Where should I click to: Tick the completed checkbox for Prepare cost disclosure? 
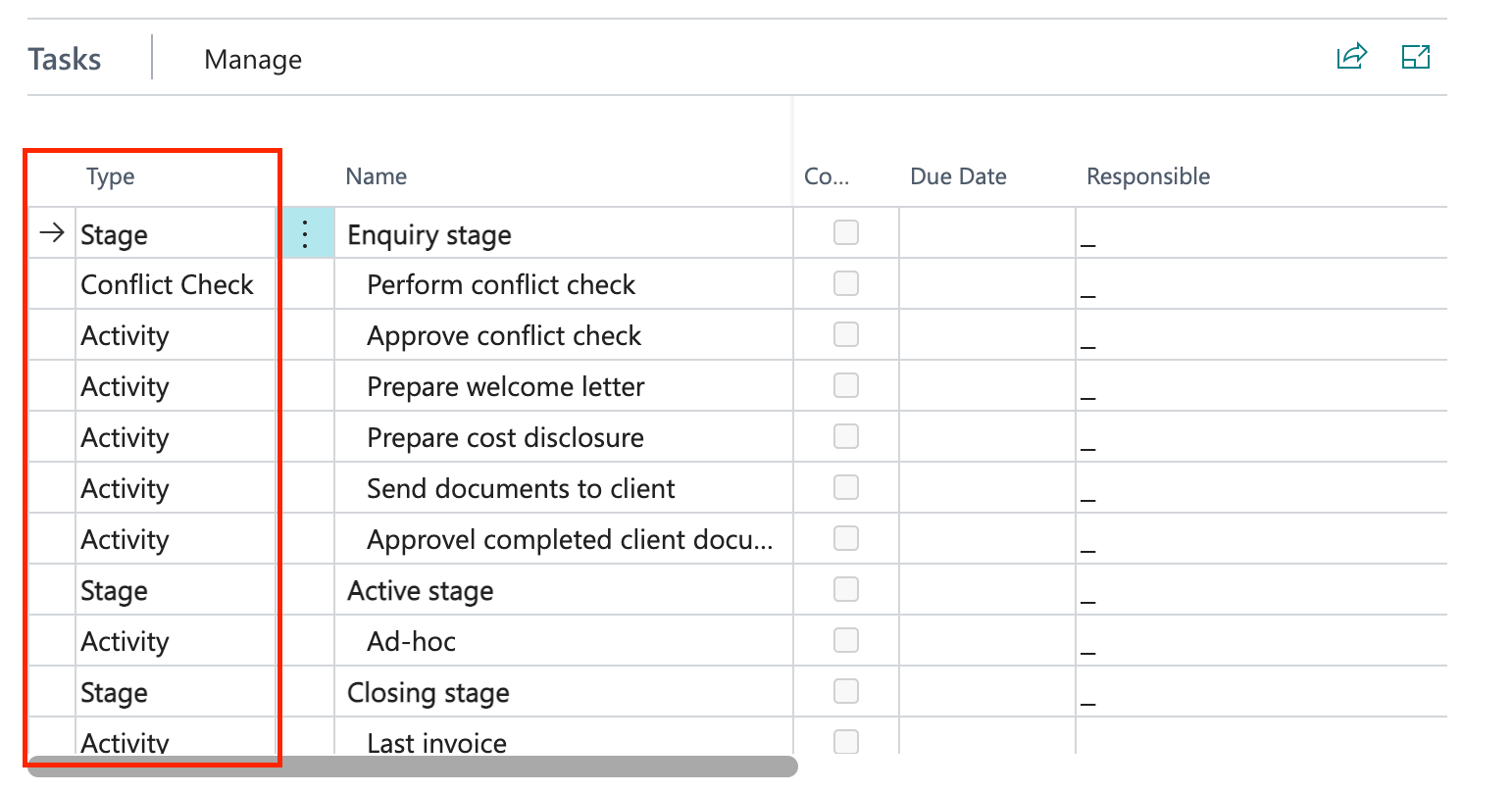tap(846, 436)
